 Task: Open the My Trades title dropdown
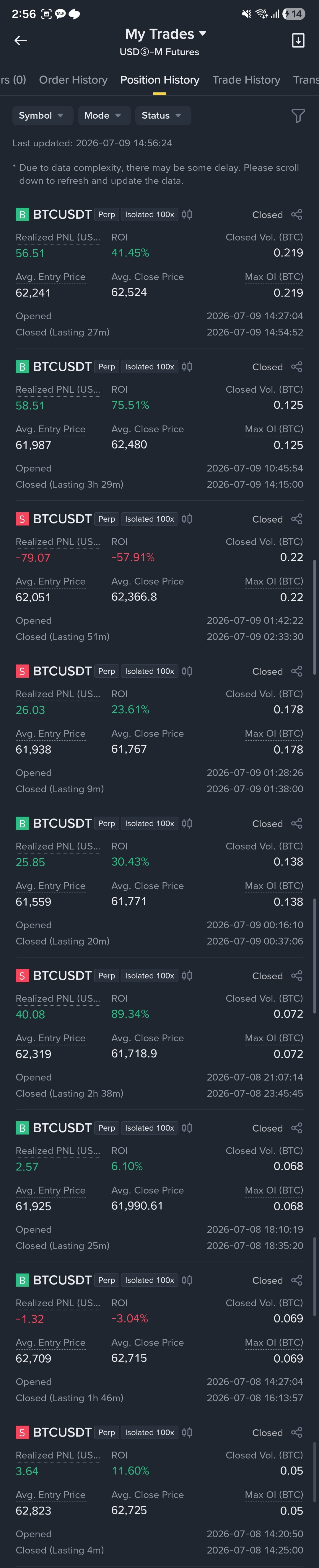tap(166, 34)
